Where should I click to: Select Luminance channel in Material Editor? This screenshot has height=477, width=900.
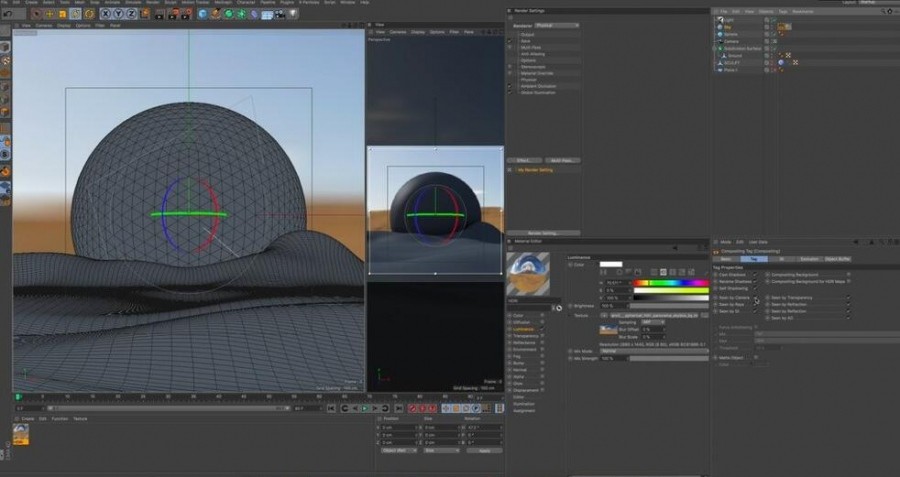[523, 329]
